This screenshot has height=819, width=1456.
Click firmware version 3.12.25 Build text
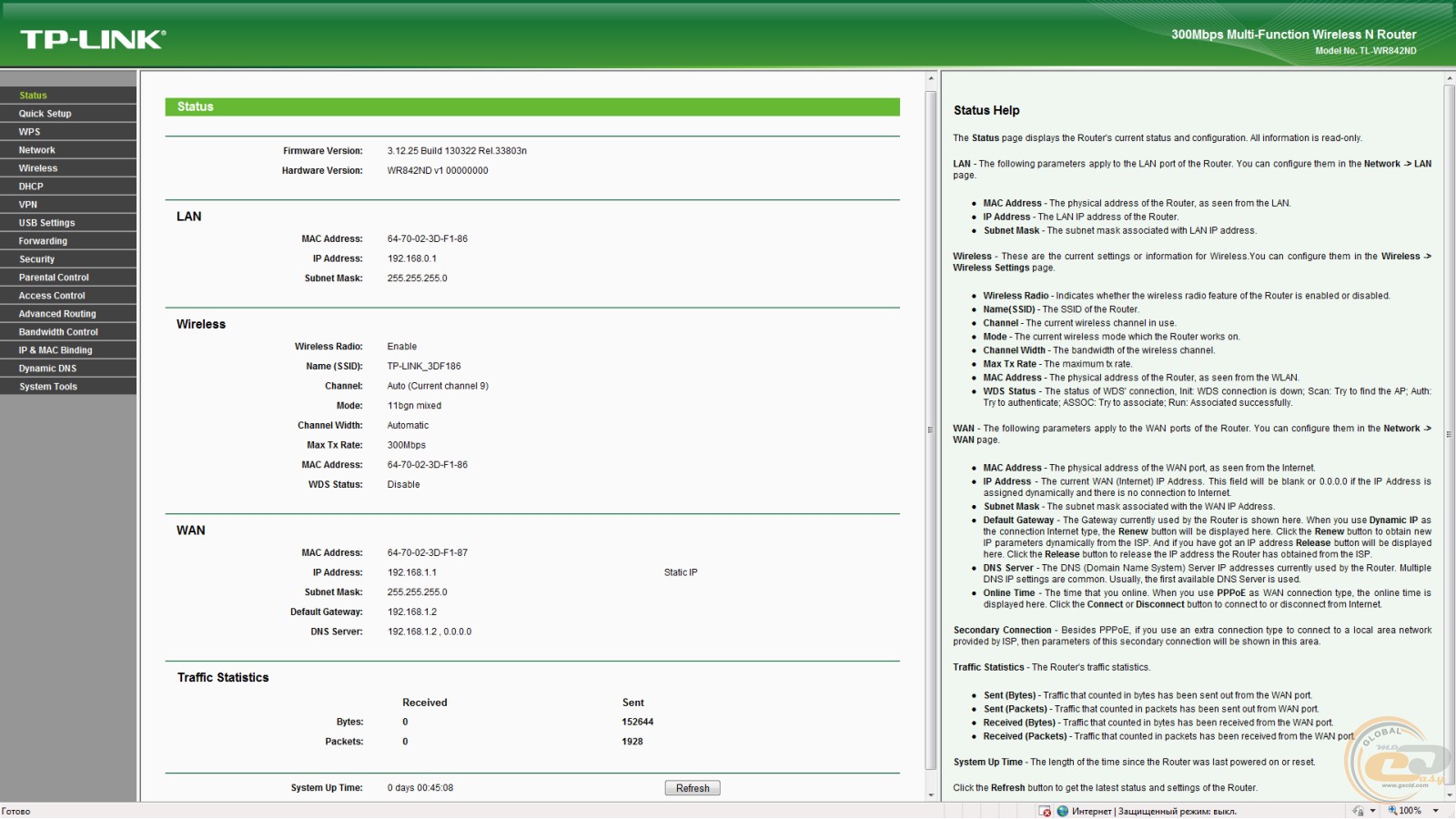[x=457, y=151]
